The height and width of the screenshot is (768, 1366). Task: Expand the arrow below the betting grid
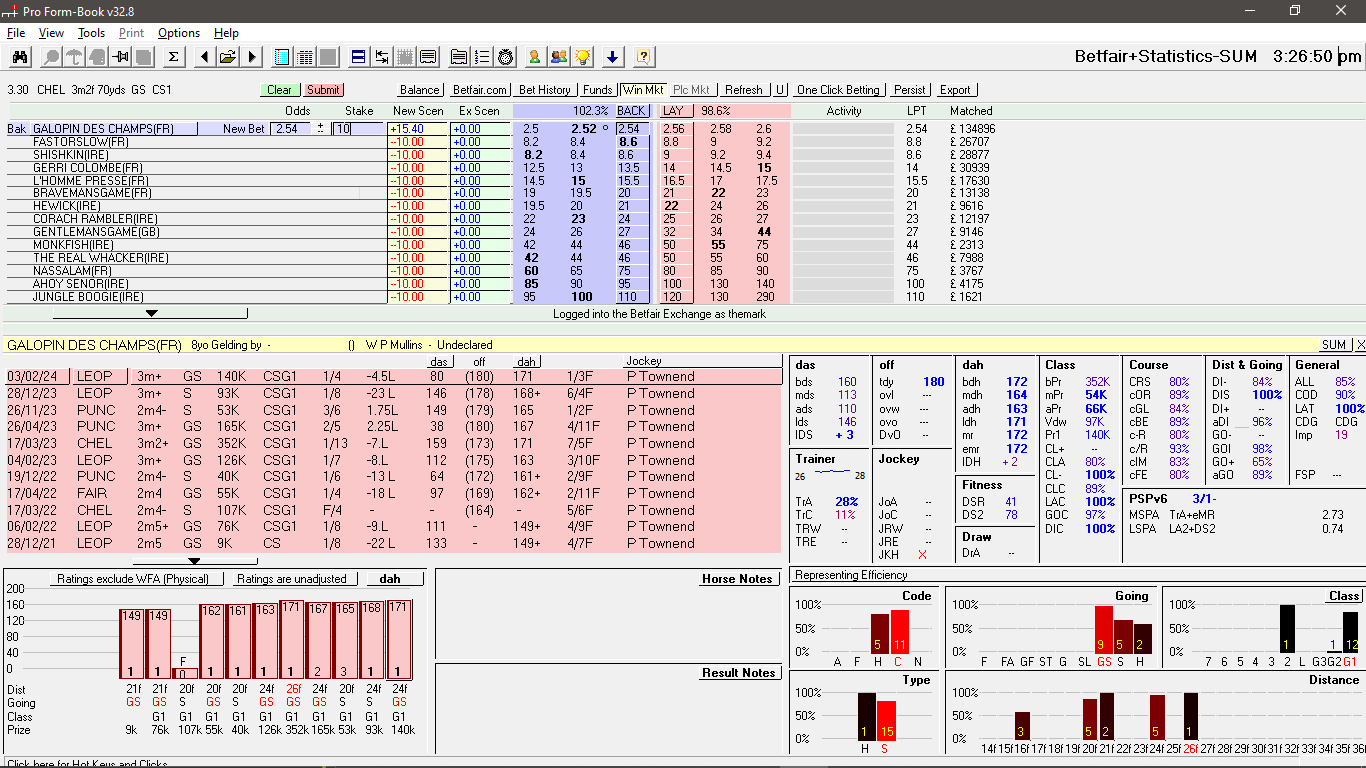(152, 312)
